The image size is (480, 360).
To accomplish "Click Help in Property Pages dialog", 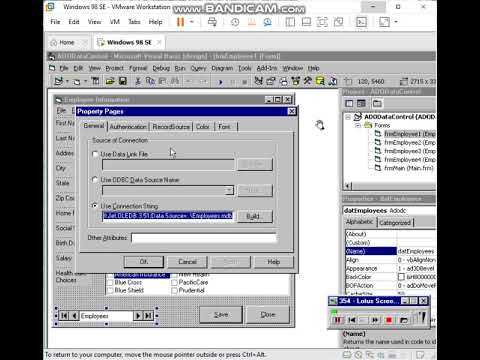I will [274, 262].
